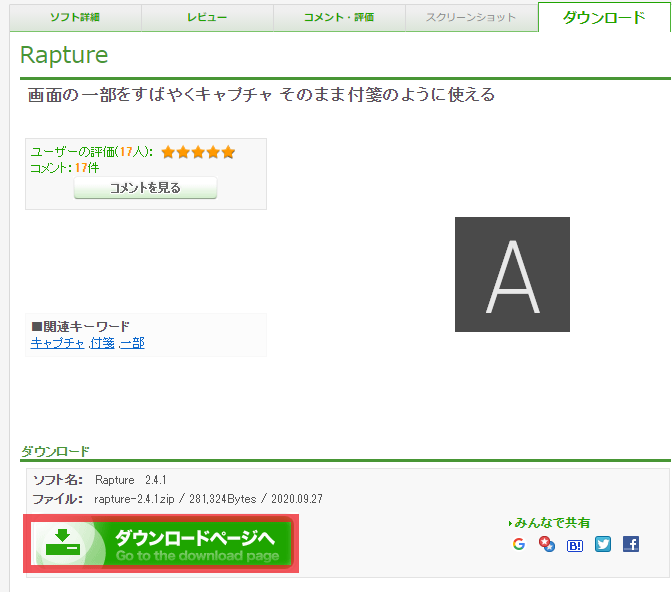This screenshot has width=672, height=592.
Task: Click the rapture-2.4.1.zip file name text
Action: [x=134, y=499]
